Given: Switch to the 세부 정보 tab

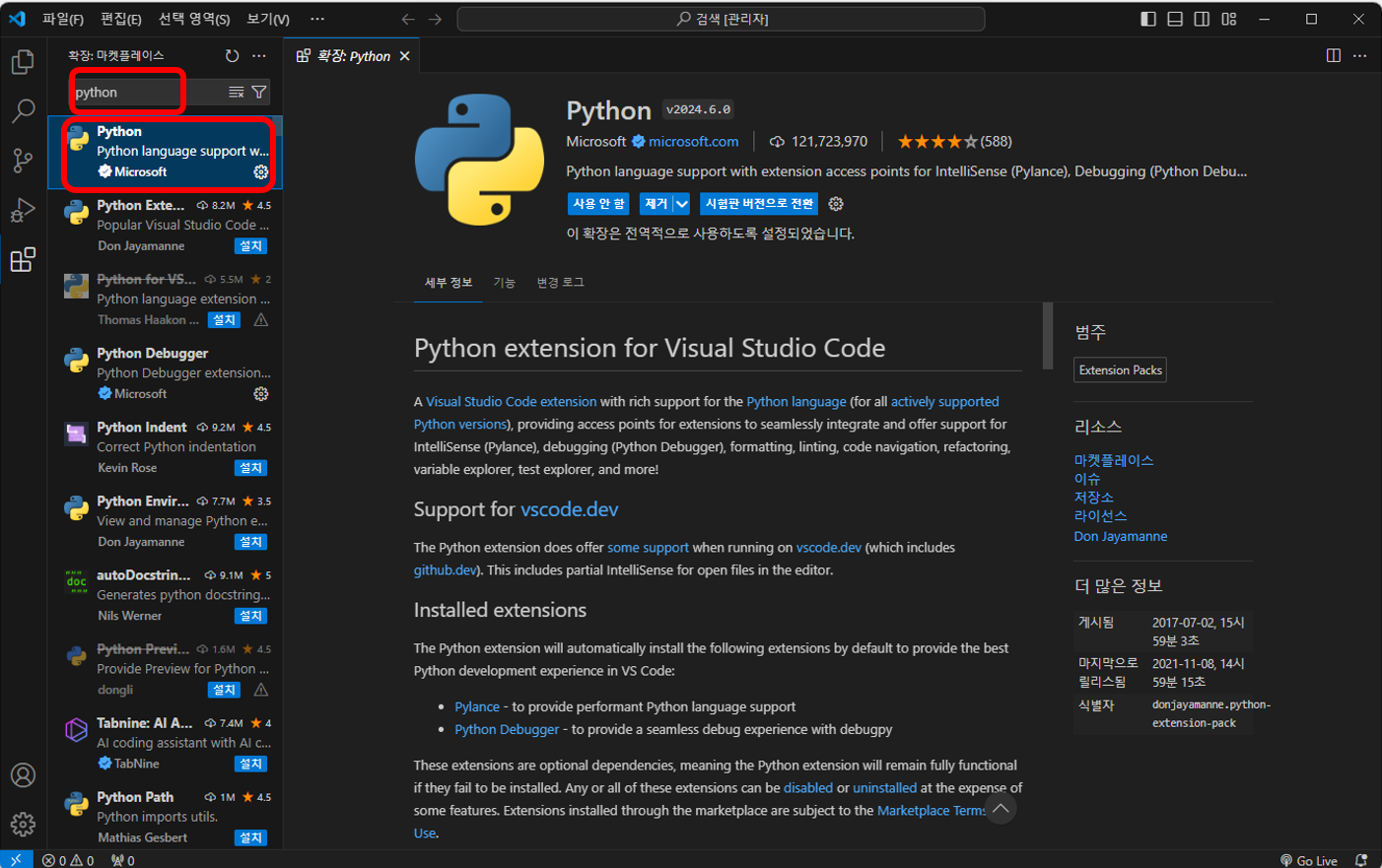Looking at the screenshot, I should pyautogui.click(x=449, y=283).
